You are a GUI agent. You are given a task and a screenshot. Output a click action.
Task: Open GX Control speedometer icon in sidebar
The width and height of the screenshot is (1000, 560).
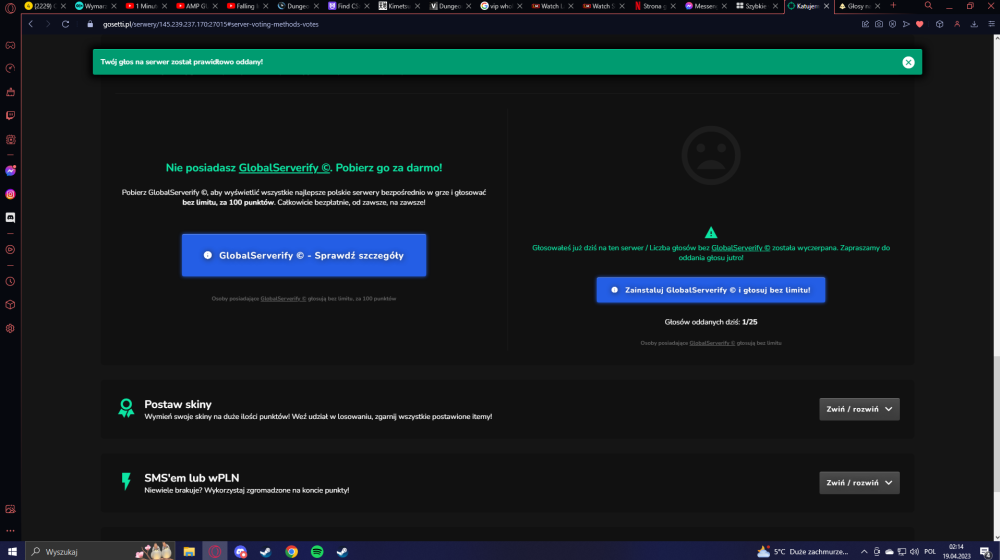point(10,68)
